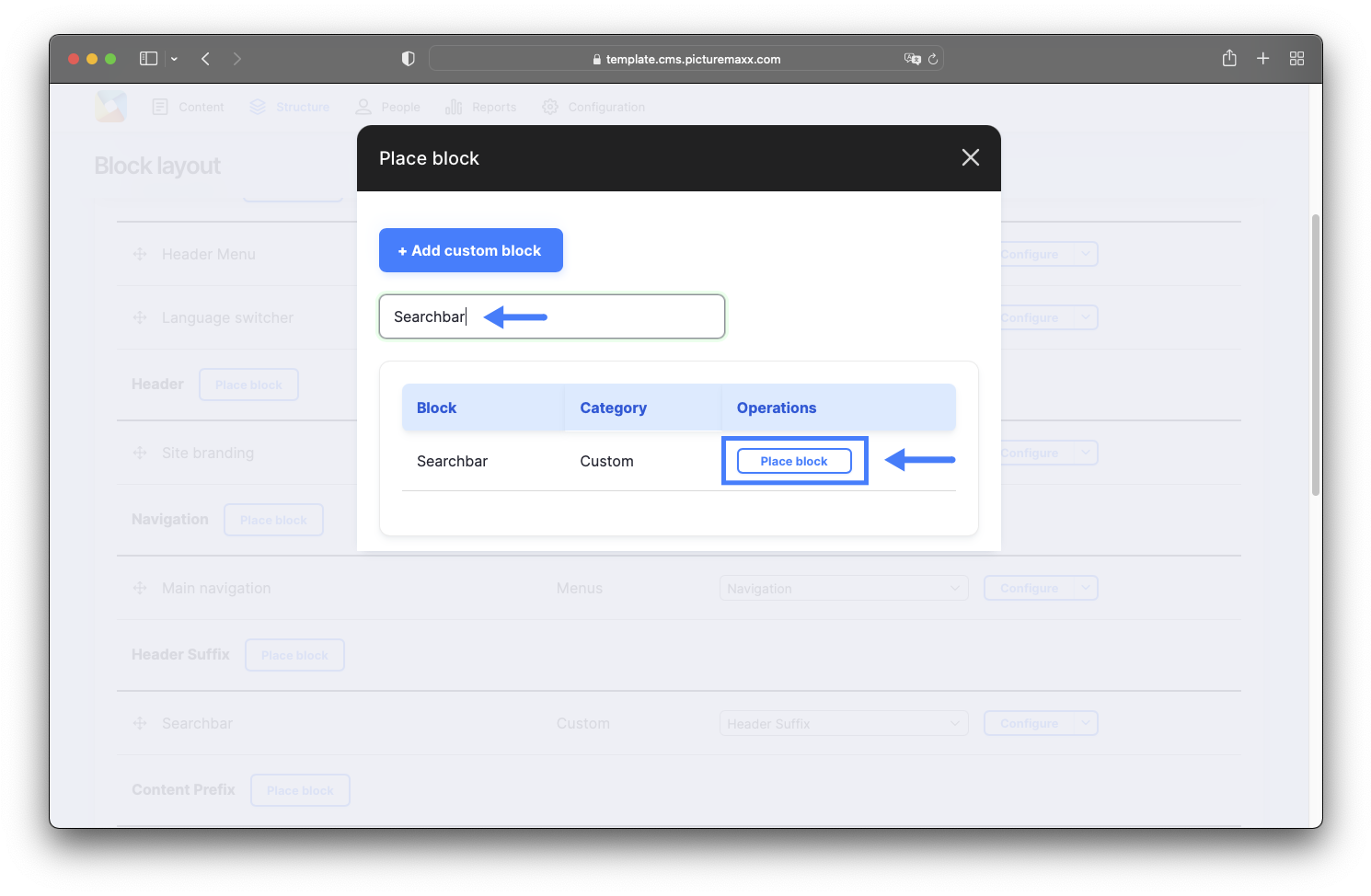Configure the background Searchbar block
This screenshot has width=1371, height=896.
click(x=1029, y=723)
